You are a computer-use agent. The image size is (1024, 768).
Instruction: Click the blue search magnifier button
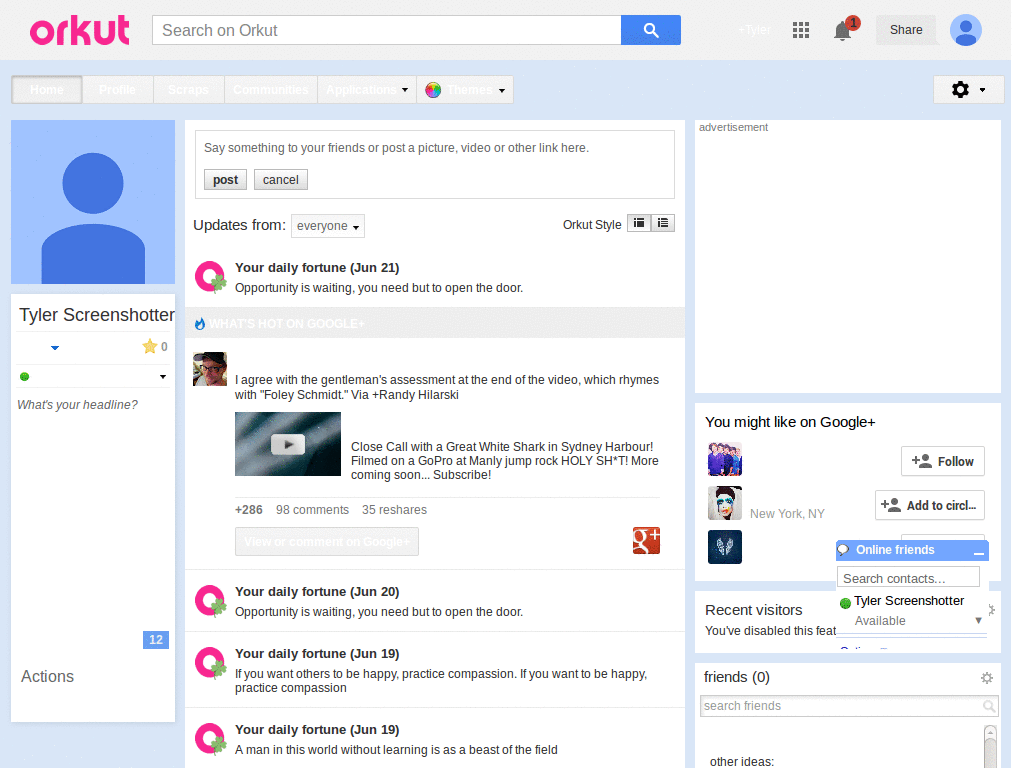coord(650,30)
